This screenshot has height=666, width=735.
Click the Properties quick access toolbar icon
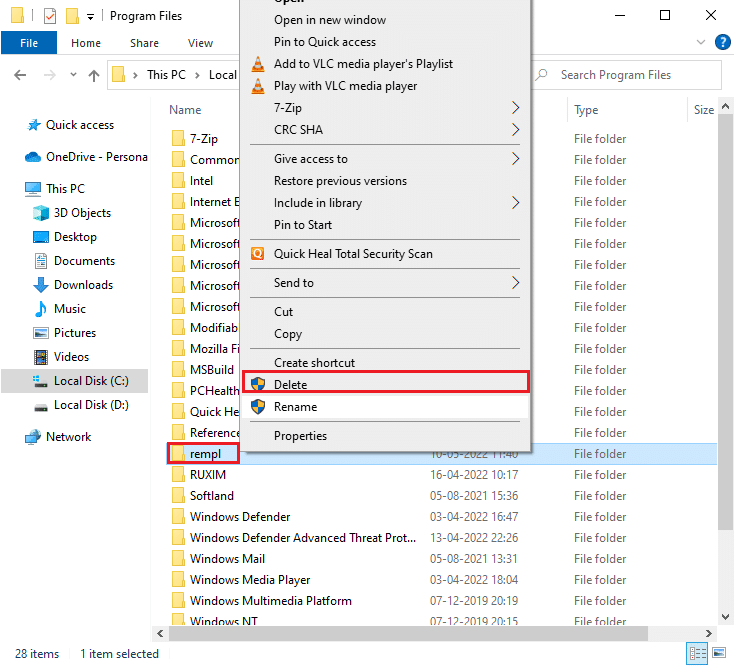tap(50, 16)
